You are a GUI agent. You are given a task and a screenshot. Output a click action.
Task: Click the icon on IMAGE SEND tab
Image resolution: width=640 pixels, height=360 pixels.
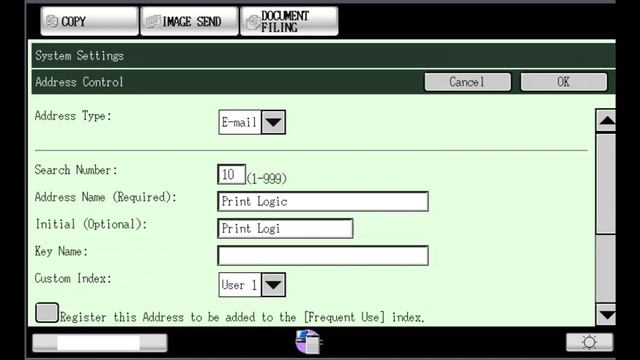tap(153, 21)
